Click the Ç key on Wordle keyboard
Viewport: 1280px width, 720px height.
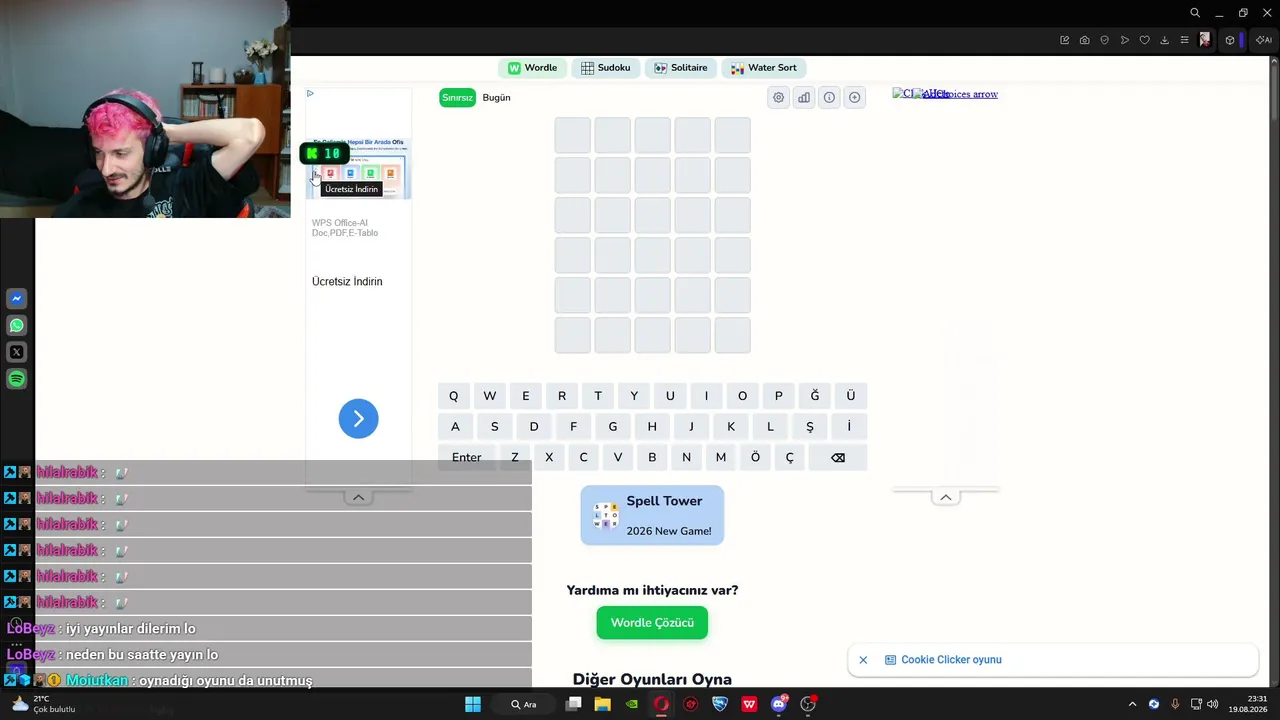[x=789, y=457]
